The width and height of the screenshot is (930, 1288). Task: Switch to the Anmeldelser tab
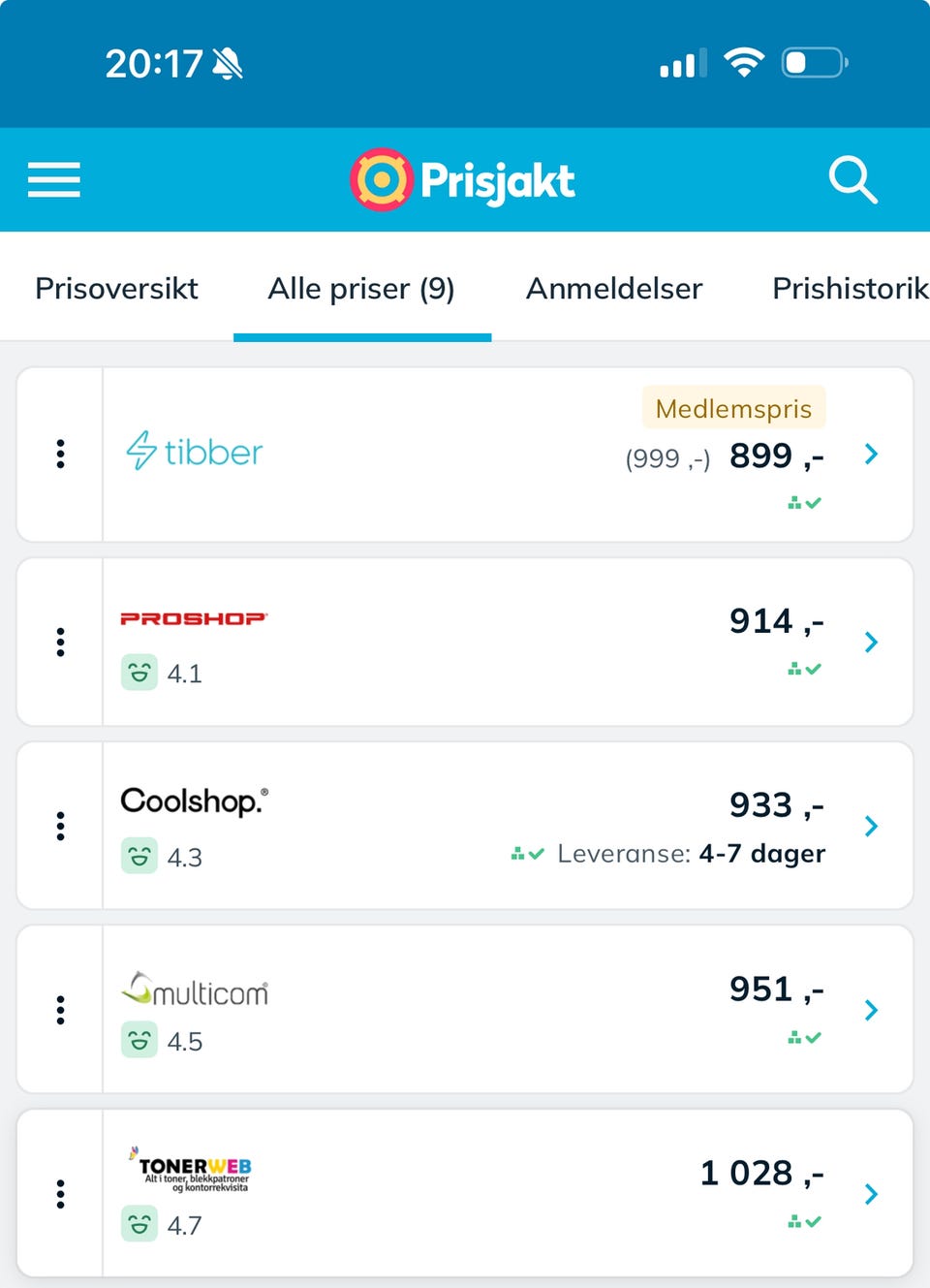[614, 289]
